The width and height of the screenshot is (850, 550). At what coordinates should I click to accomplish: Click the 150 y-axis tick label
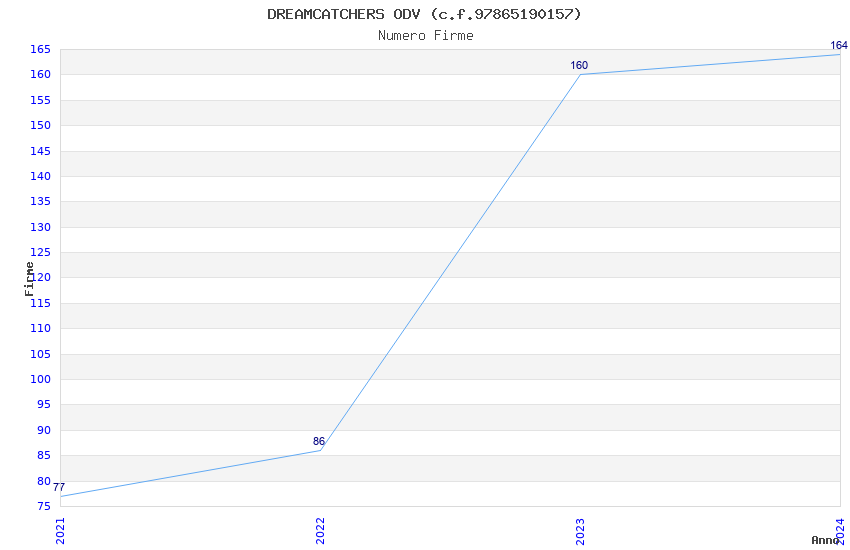tap(41, 126)
